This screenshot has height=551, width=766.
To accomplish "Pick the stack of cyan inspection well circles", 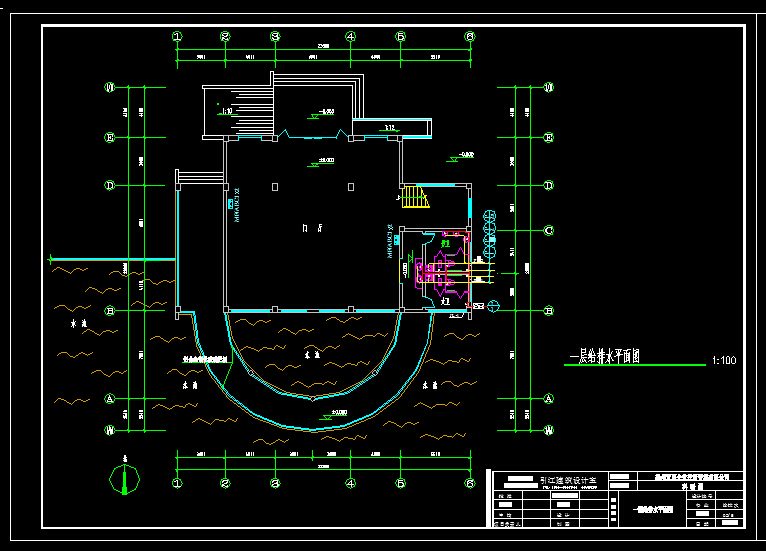I will click(x=489, y=234).
